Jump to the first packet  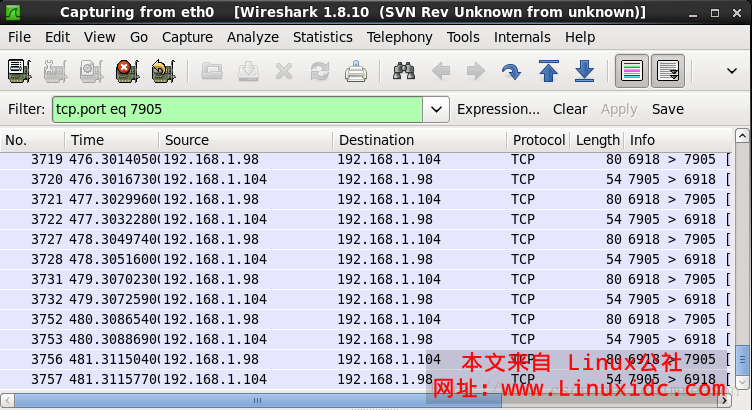[x=549, y=71]
